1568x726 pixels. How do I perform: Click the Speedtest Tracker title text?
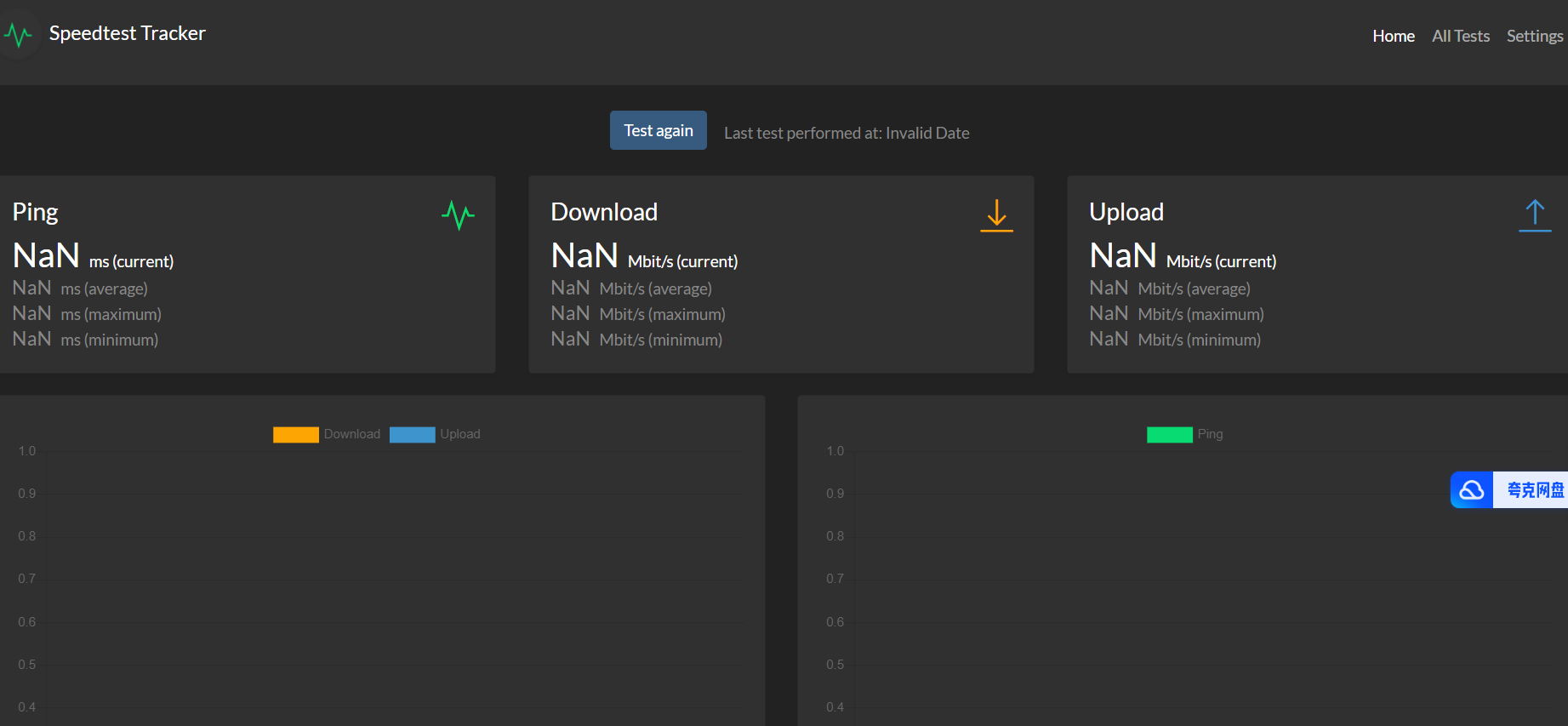(128, 33)
